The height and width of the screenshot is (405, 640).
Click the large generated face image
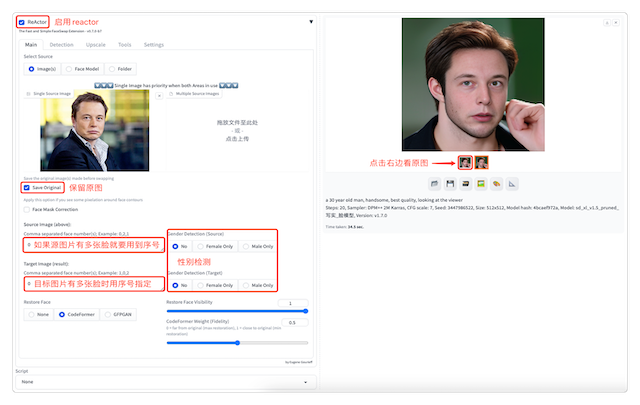point(473,85)
